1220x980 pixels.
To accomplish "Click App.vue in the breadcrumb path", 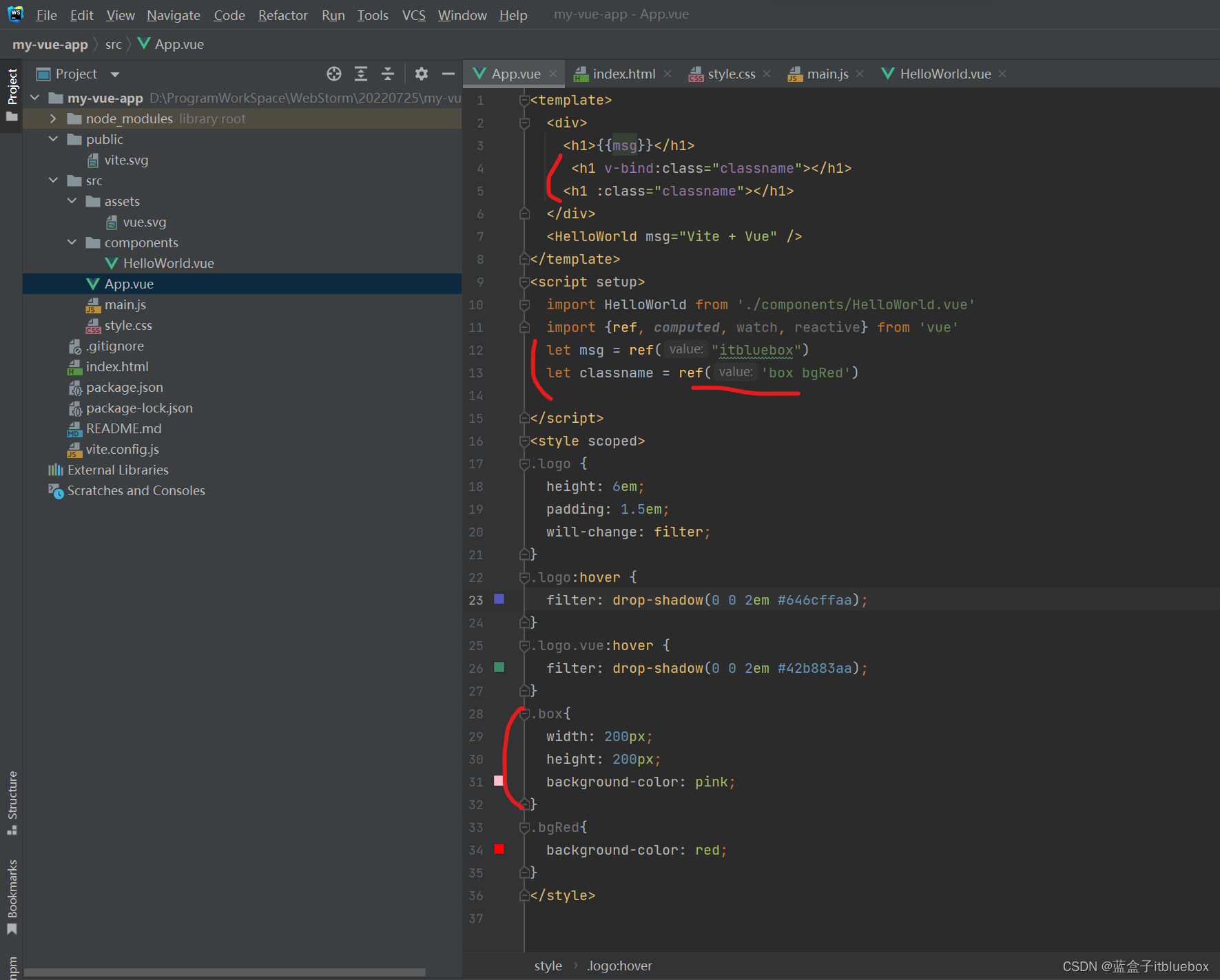I will [x=171, y=44].
